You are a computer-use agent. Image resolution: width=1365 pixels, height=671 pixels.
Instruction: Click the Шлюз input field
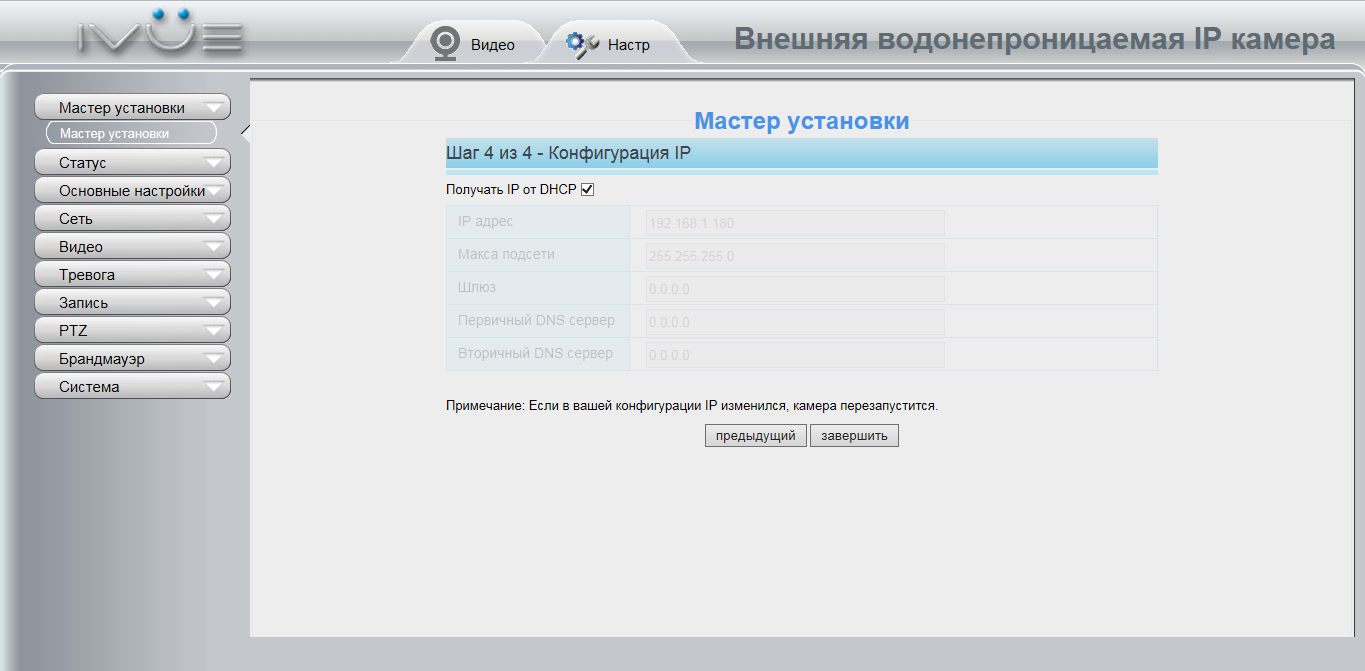795,289
